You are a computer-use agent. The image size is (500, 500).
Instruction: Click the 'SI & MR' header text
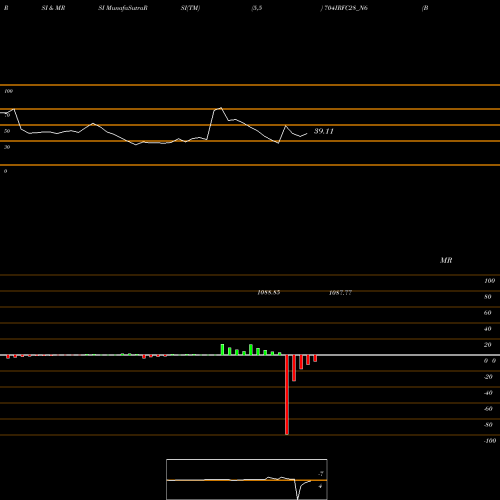53,8
